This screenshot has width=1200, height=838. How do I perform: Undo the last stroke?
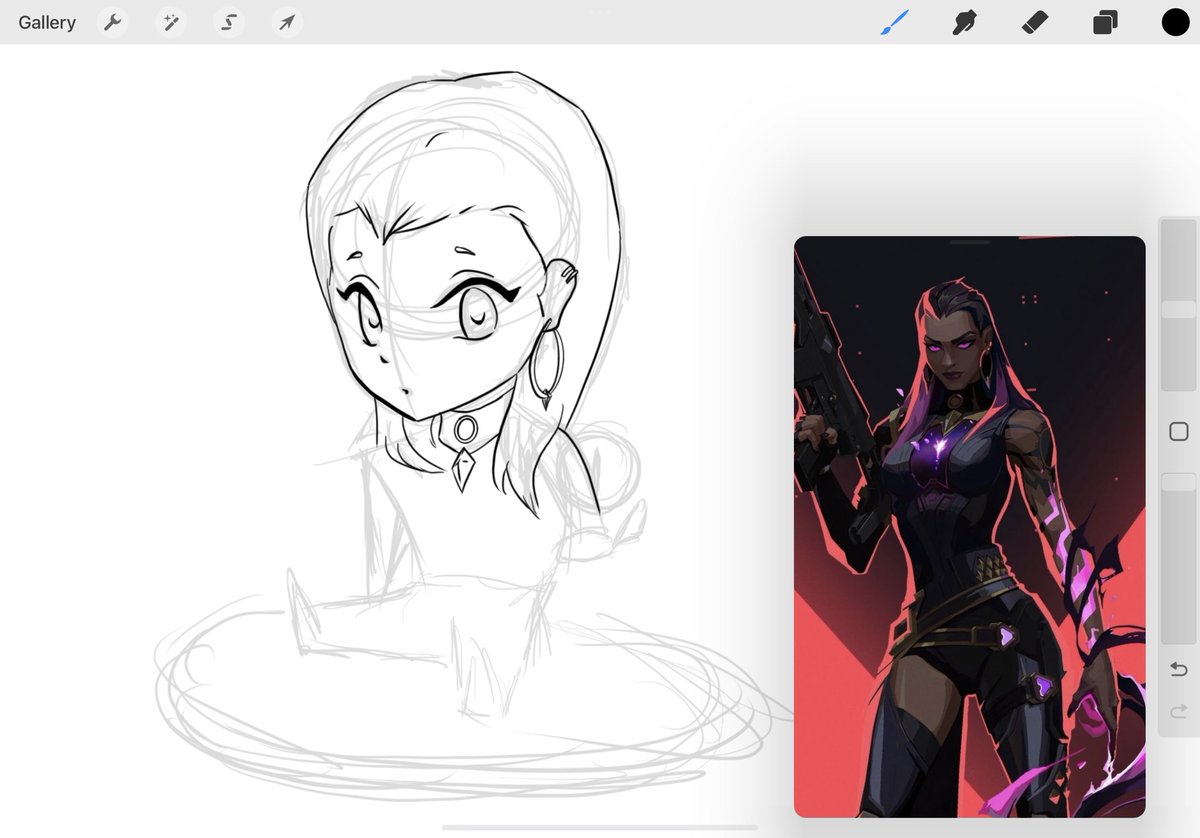(1178, 669)
